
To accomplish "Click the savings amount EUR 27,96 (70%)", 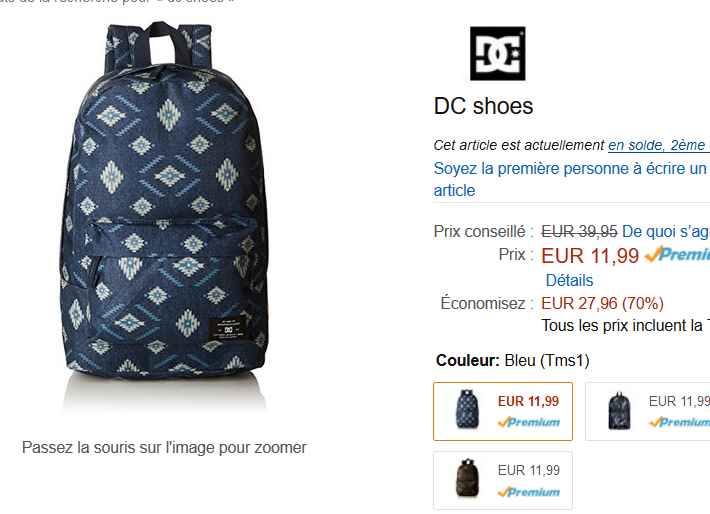I will point(602,303).
